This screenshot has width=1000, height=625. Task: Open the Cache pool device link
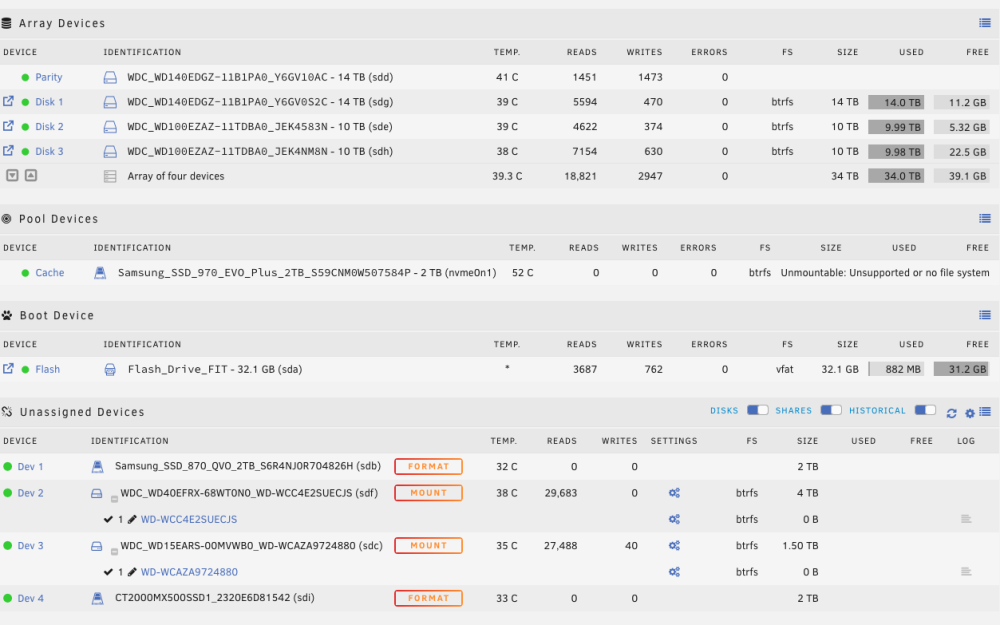pos(50,273)
